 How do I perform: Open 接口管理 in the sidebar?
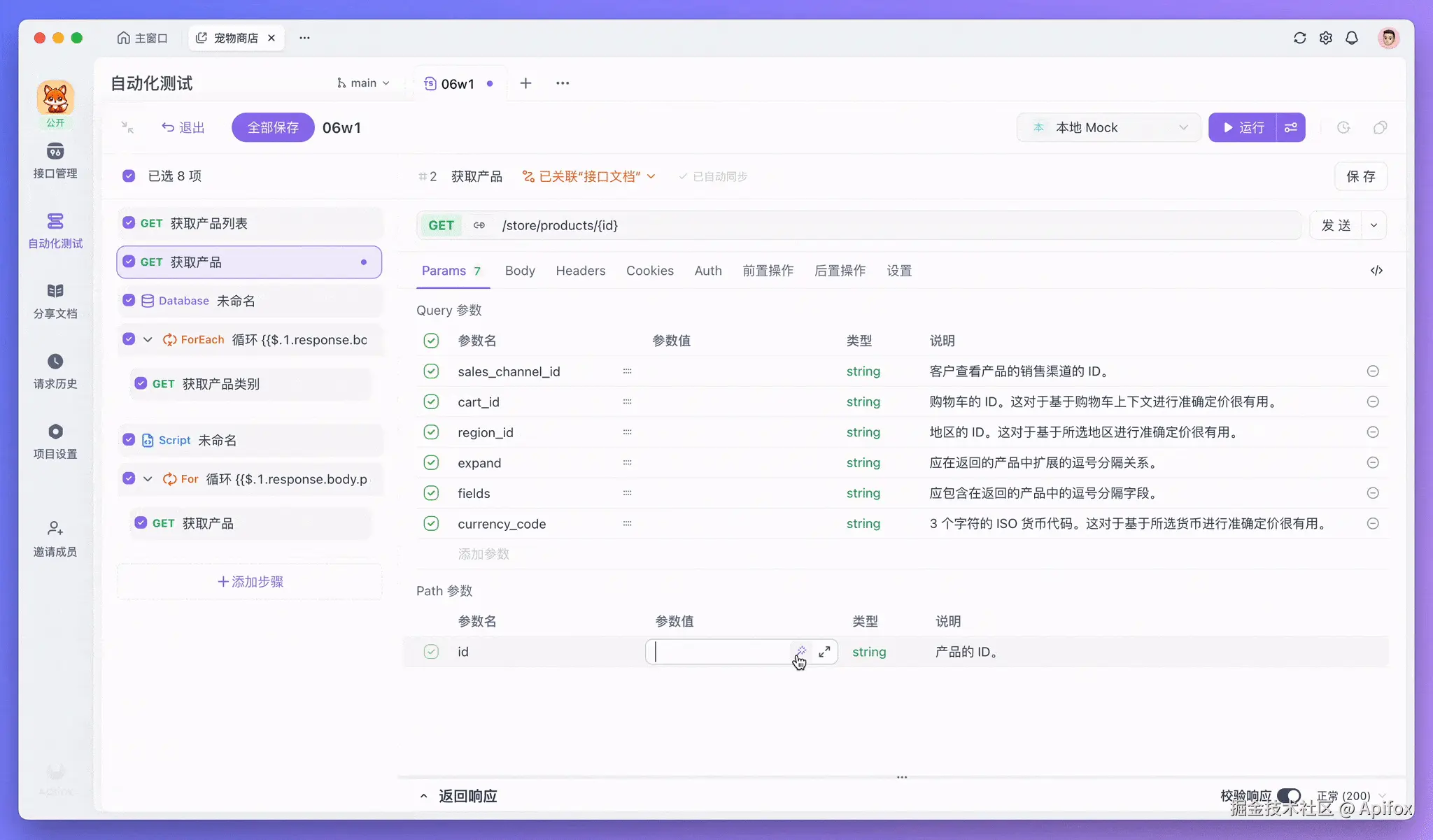[x=55, y=161]
